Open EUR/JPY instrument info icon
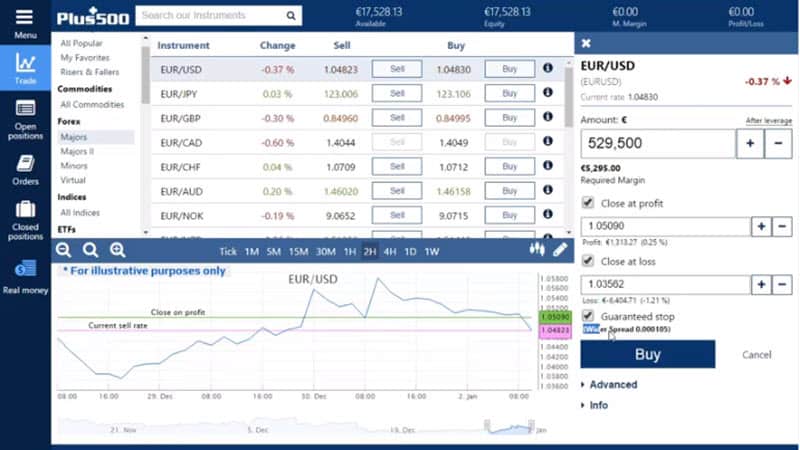 pyautogui.click(x=547, y=92)
